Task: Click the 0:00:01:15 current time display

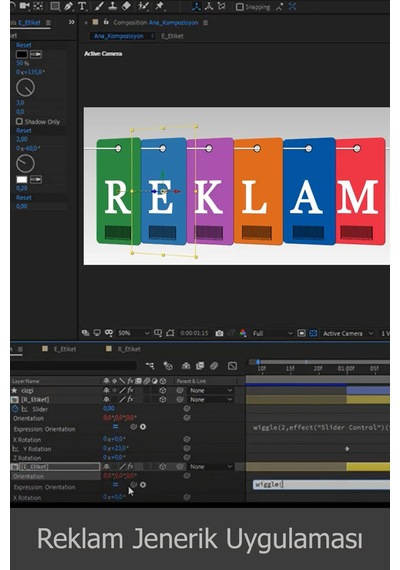Action: pos(194,333)
